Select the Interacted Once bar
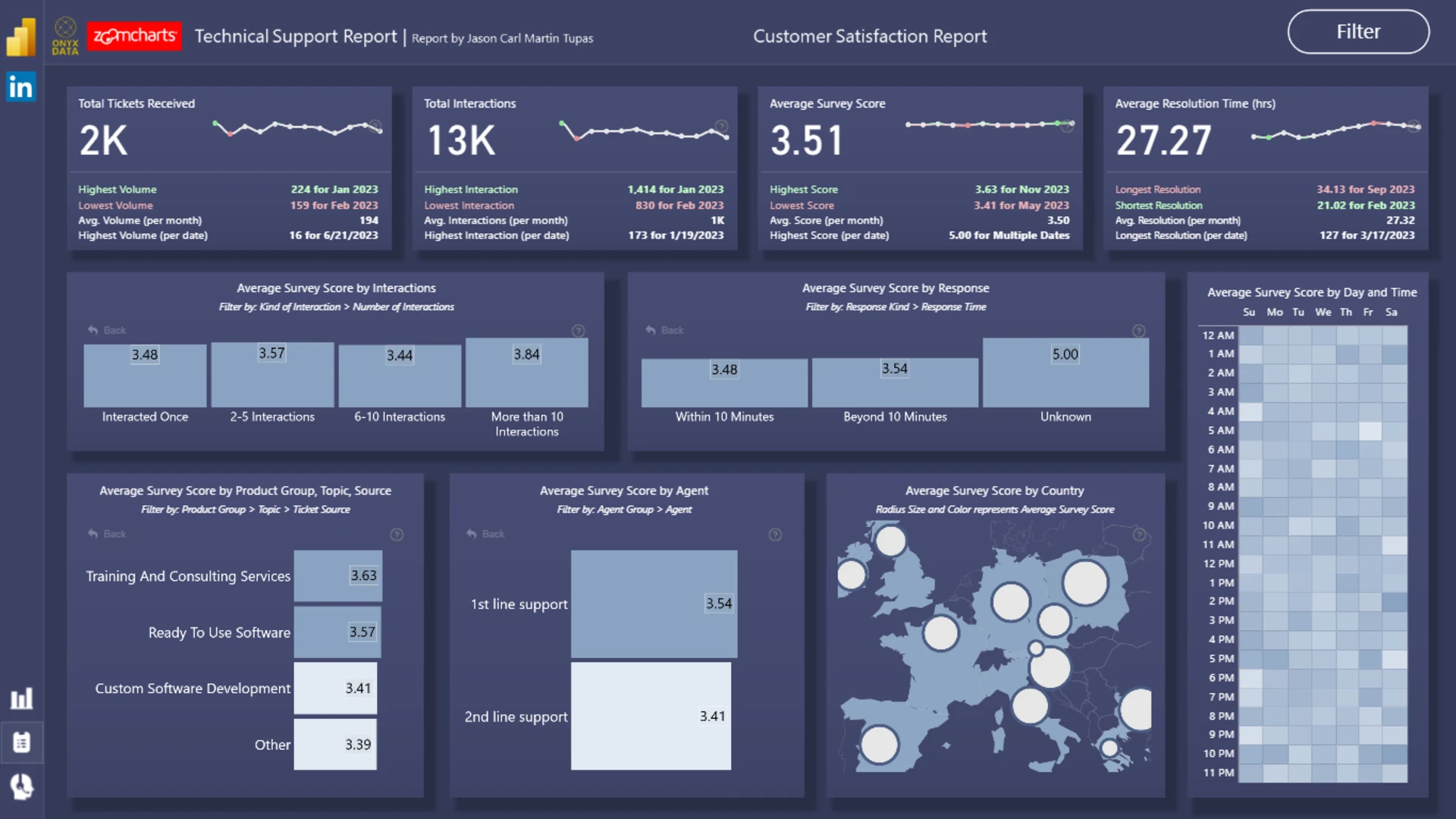Screen dimensions: 1456x819 (145, 376)
